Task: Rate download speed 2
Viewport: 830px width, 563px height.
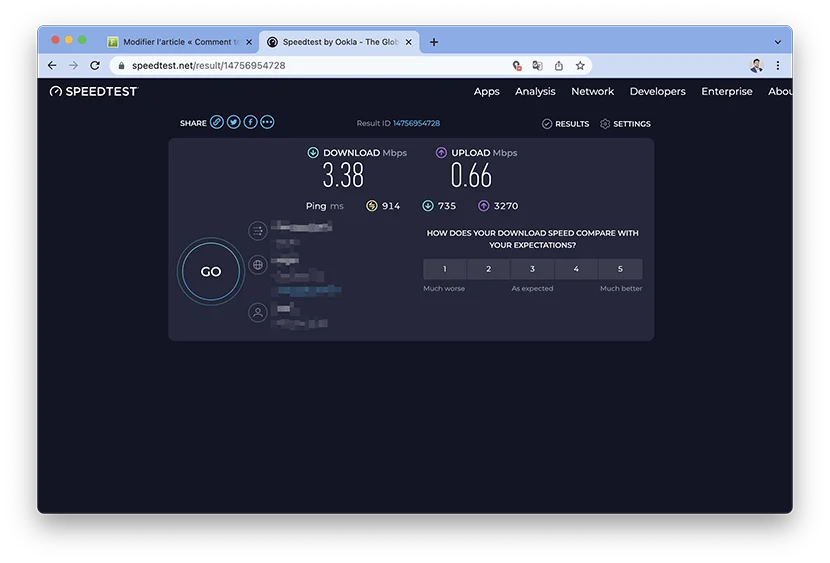Action: click(x=489, y=269)
